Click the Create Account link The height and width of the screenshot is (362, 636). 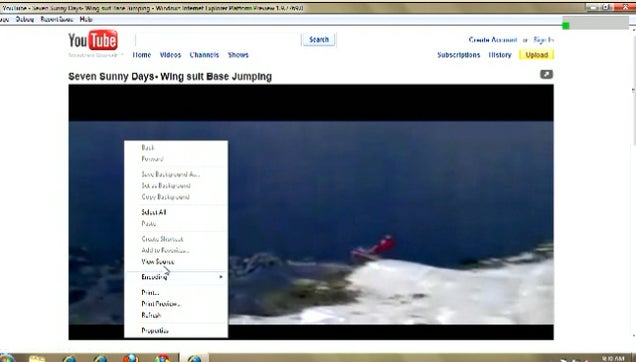493,40
